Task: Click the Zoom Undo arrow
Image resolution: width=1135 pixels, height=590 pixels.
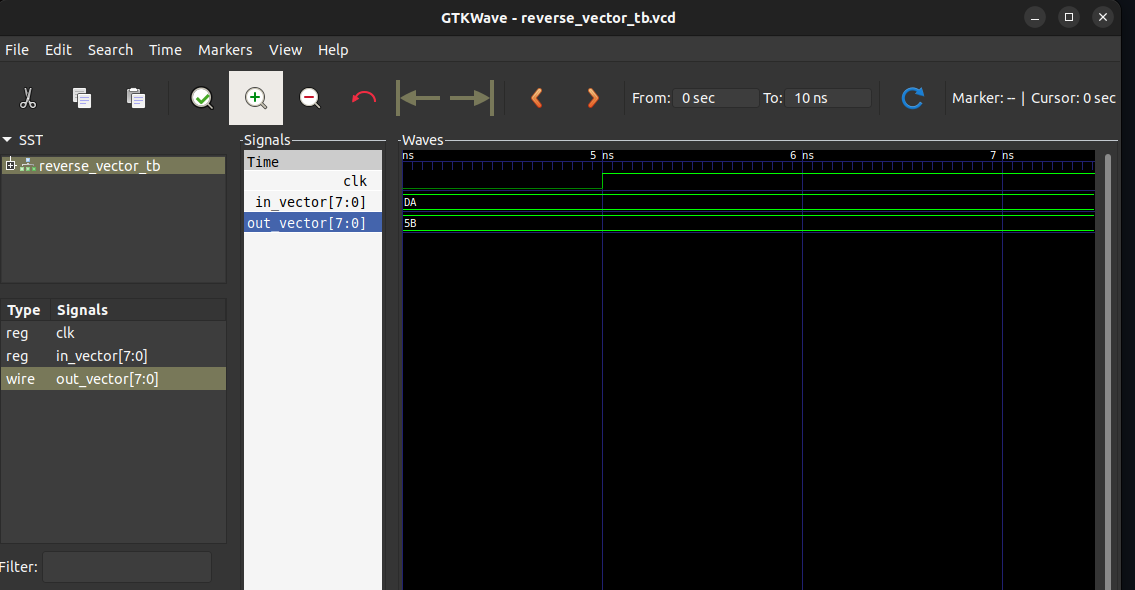Action: [x=363, y=97]
